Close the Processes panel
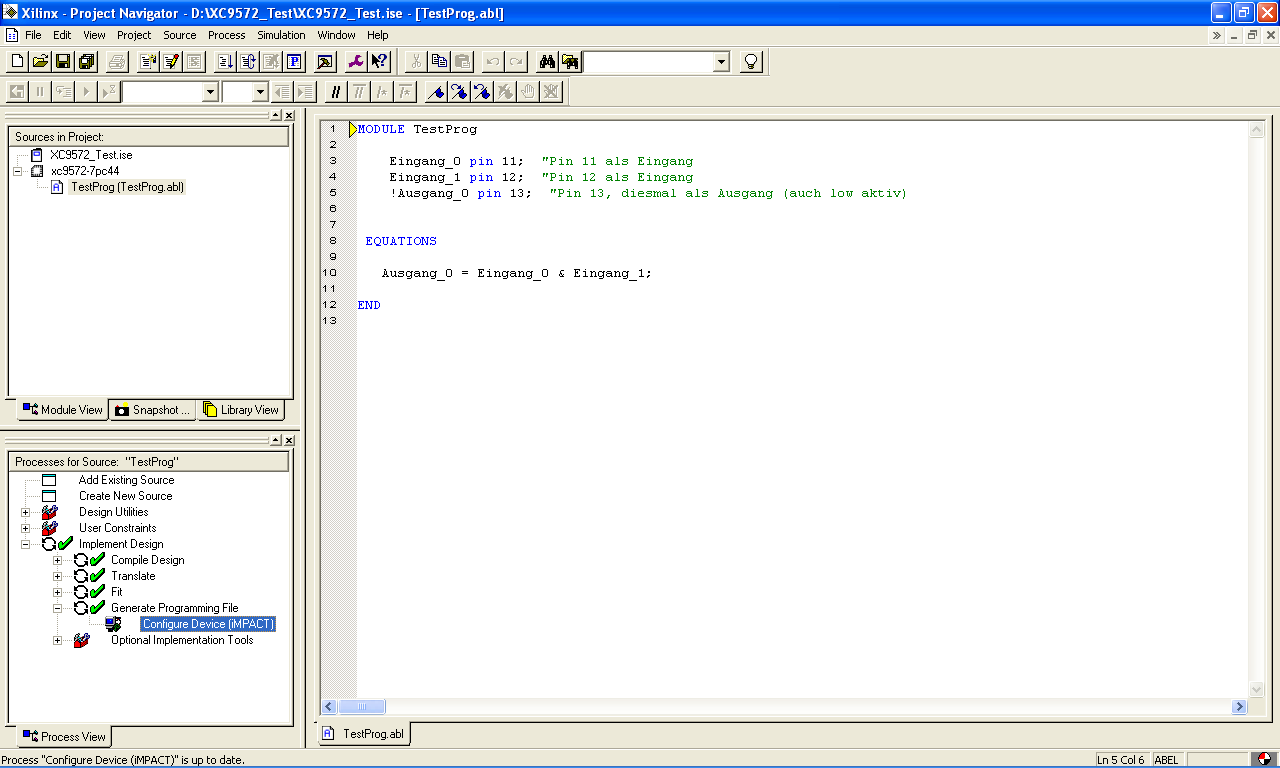1280x768 pixels. (x=289, y=440)
